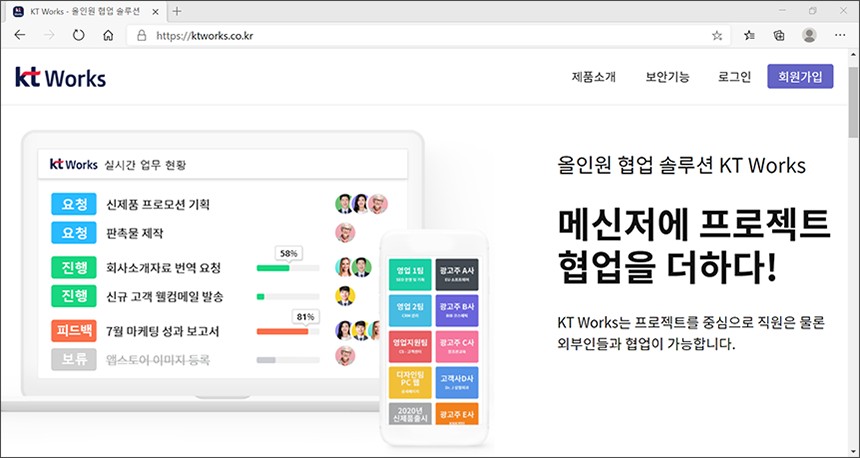
Task: Select the 영업지원팀 tile on phone
Action: [410, 346]
